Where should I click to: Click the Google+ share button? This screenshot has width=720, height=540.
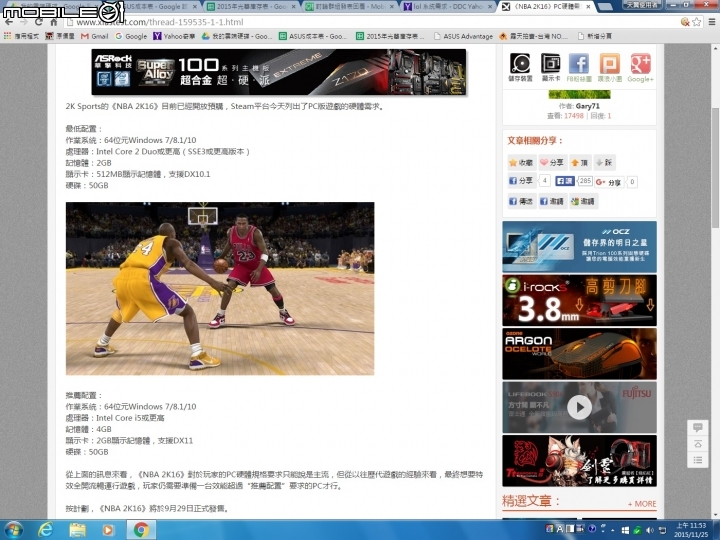click(609, 182)
